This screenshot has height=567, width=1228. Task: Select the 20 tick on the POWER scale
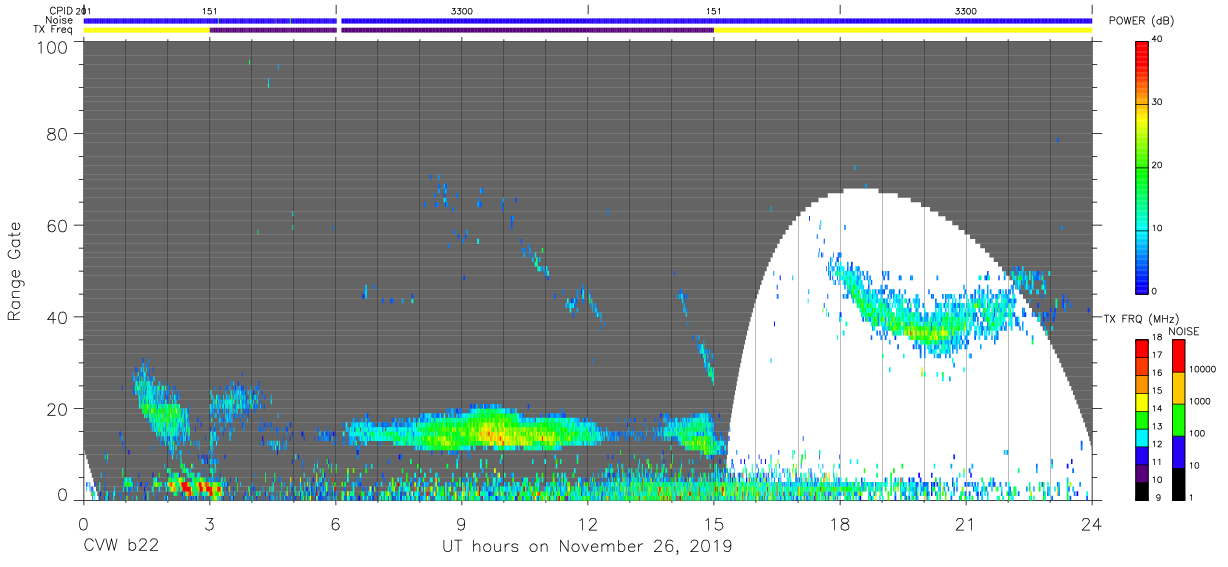click(x=1159, y=165)
